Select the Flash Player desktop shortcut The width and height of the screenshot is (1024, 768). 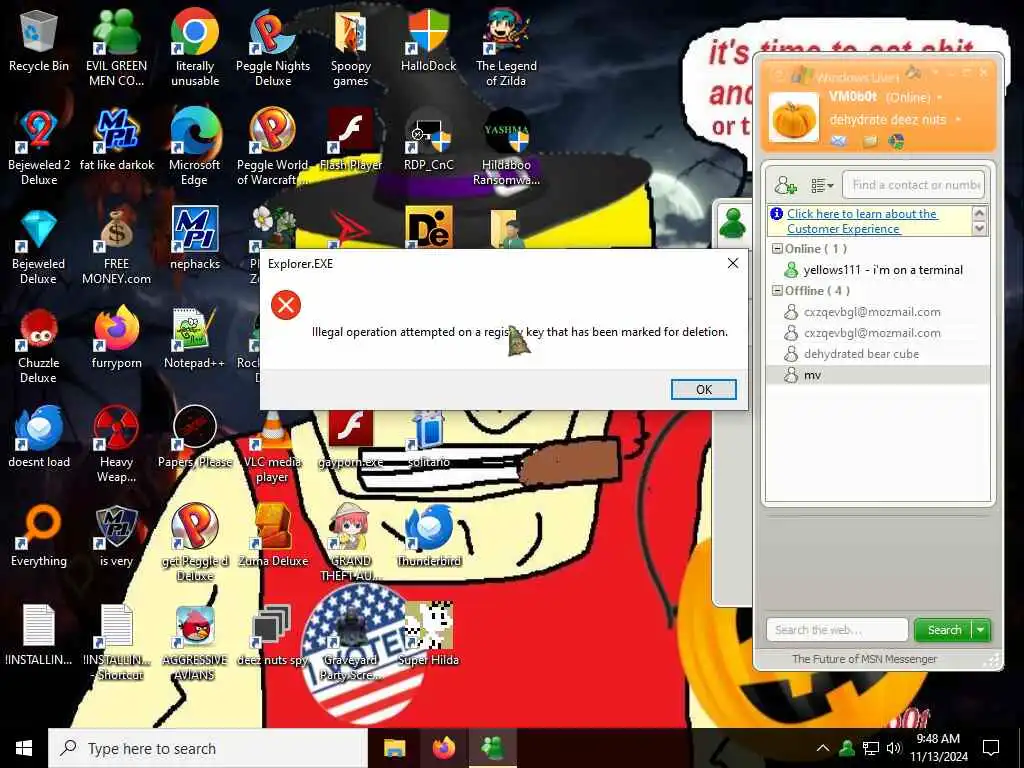point(351,140)
